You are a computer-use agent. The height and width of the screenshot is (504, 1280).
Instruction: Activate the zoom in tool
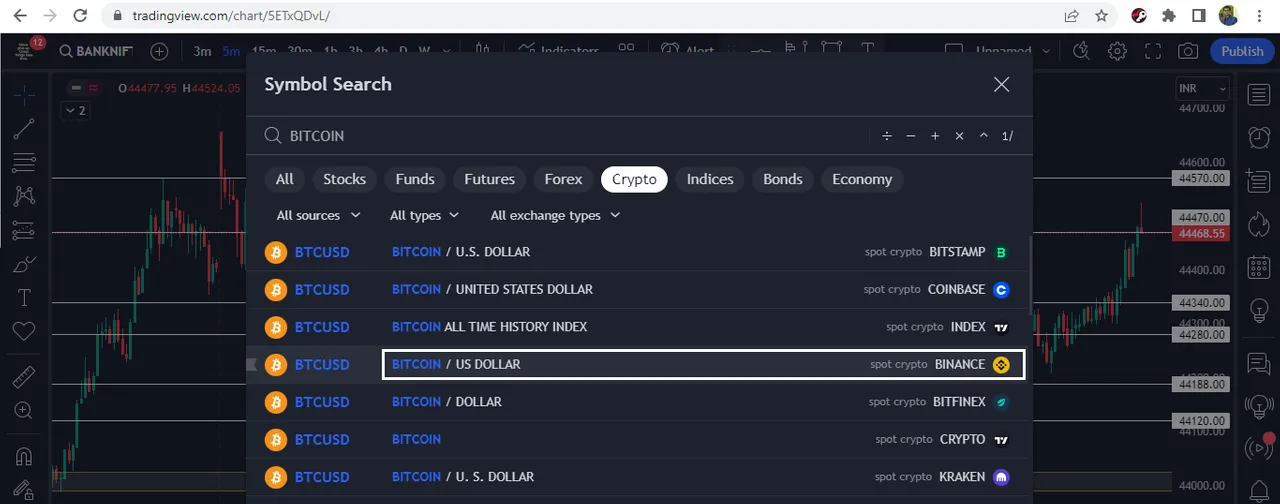click(24, 410)
